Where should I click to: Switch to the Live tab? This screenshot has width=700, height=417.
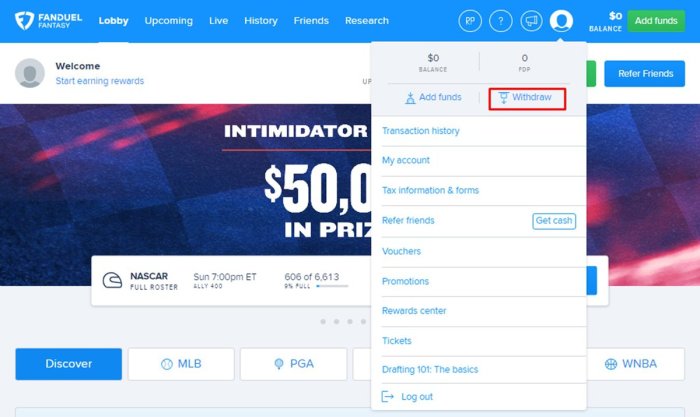(x=218, y=21)
